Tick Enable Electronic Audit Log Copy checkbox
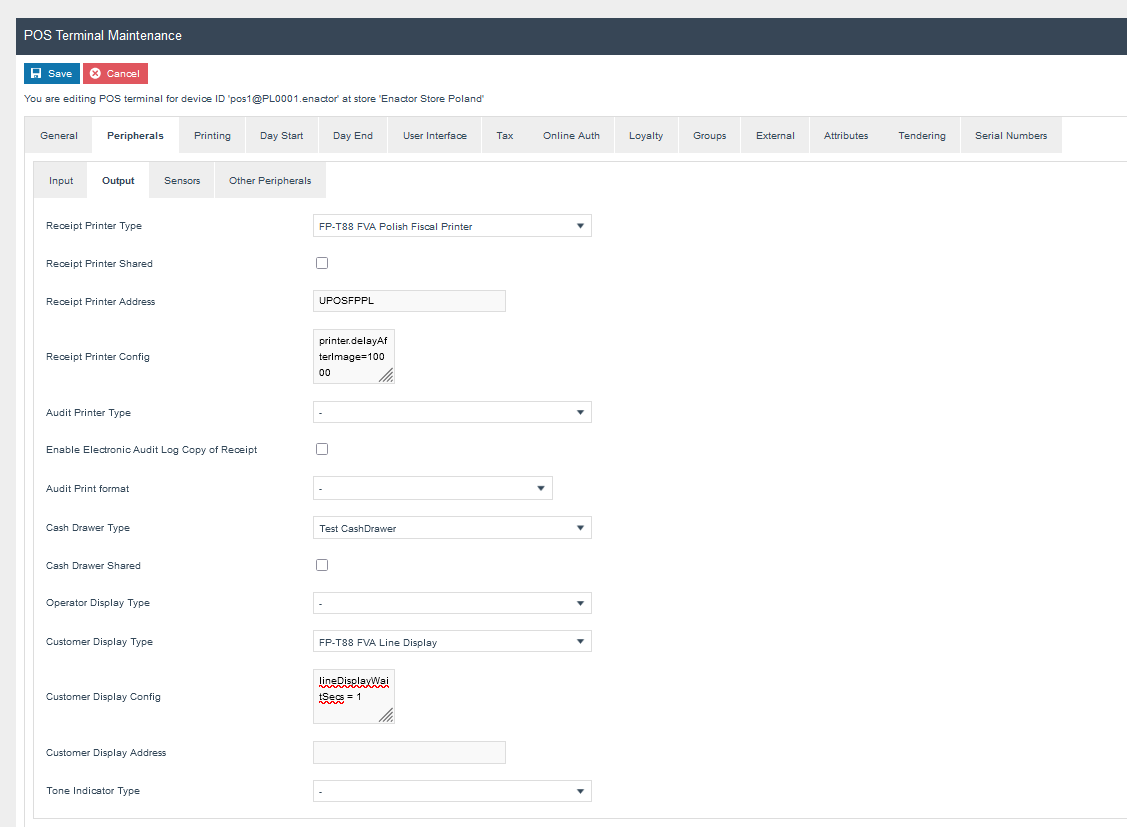1127x827 pixels. tap(322, 449)
